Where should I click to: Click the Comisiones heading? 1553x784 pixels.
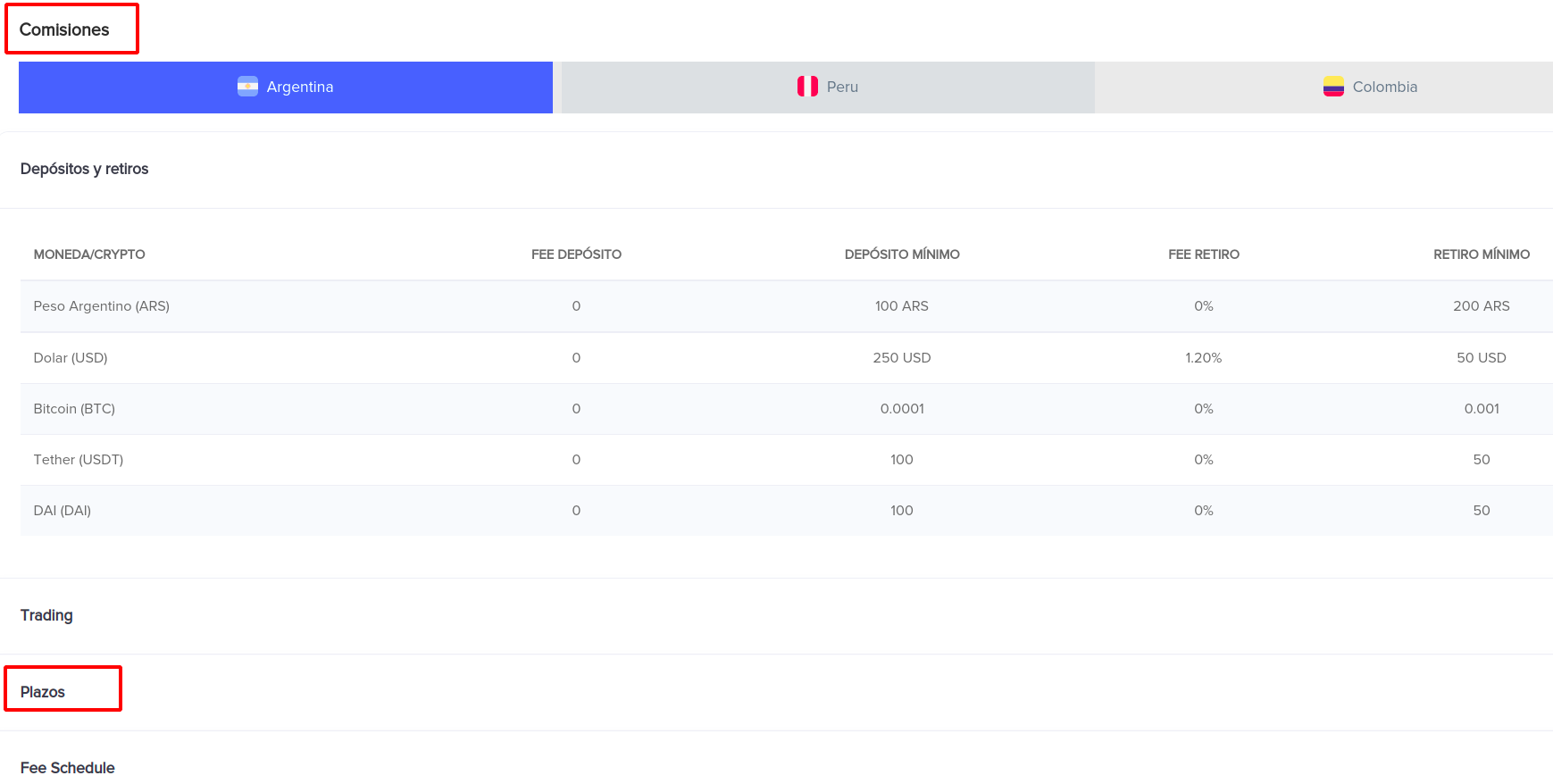pyautogui.click(x=64, y=29)
